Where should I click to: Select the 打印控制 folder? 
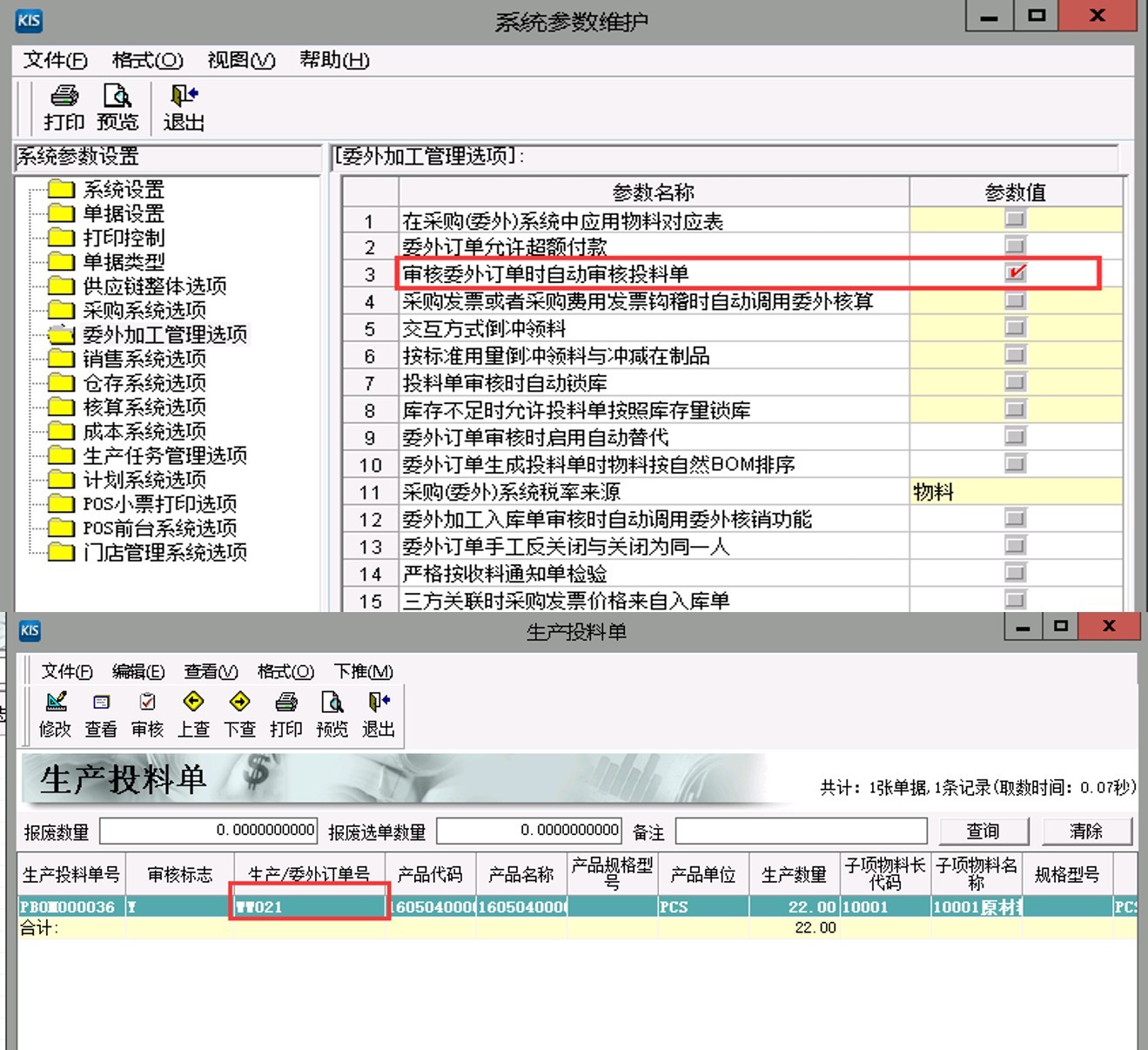[x=107, y=238]
